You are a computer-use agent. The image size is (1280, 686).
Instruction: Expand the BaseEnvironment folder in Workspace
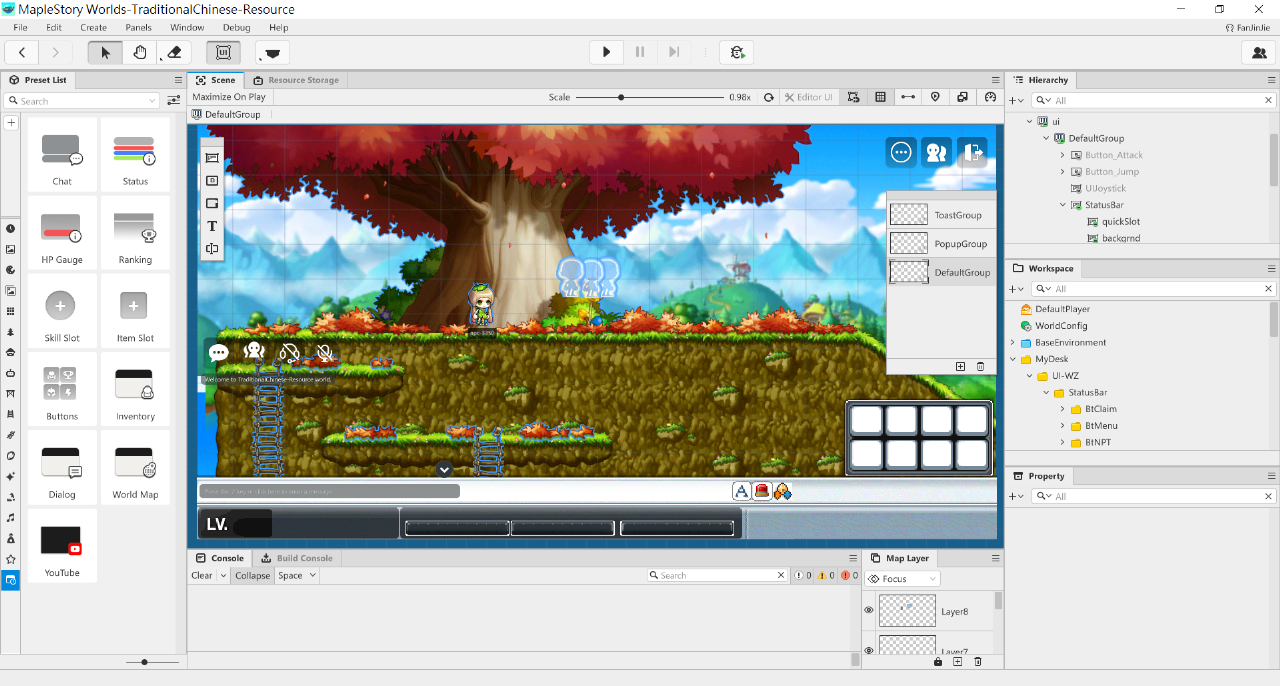(x=1013, y=342)
